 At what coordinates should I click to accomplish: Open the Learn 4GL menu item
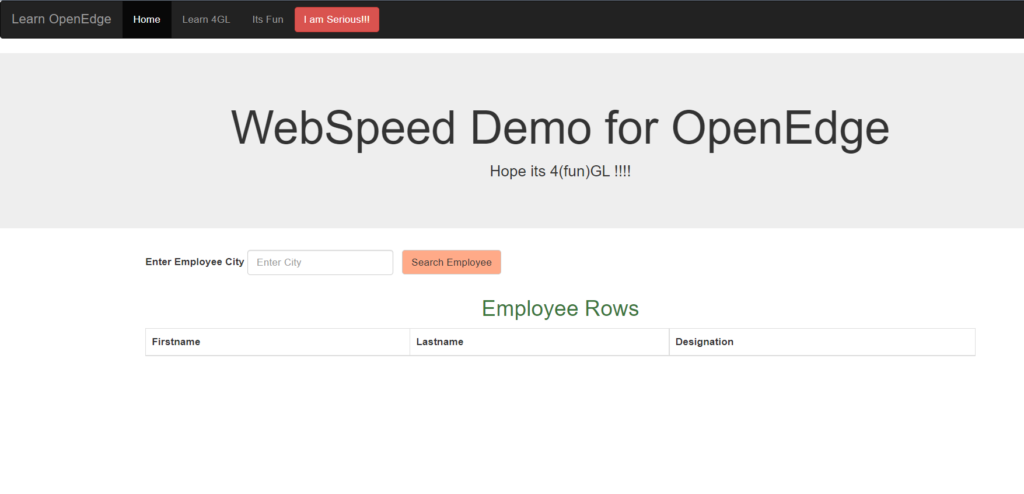coord(206,19)
